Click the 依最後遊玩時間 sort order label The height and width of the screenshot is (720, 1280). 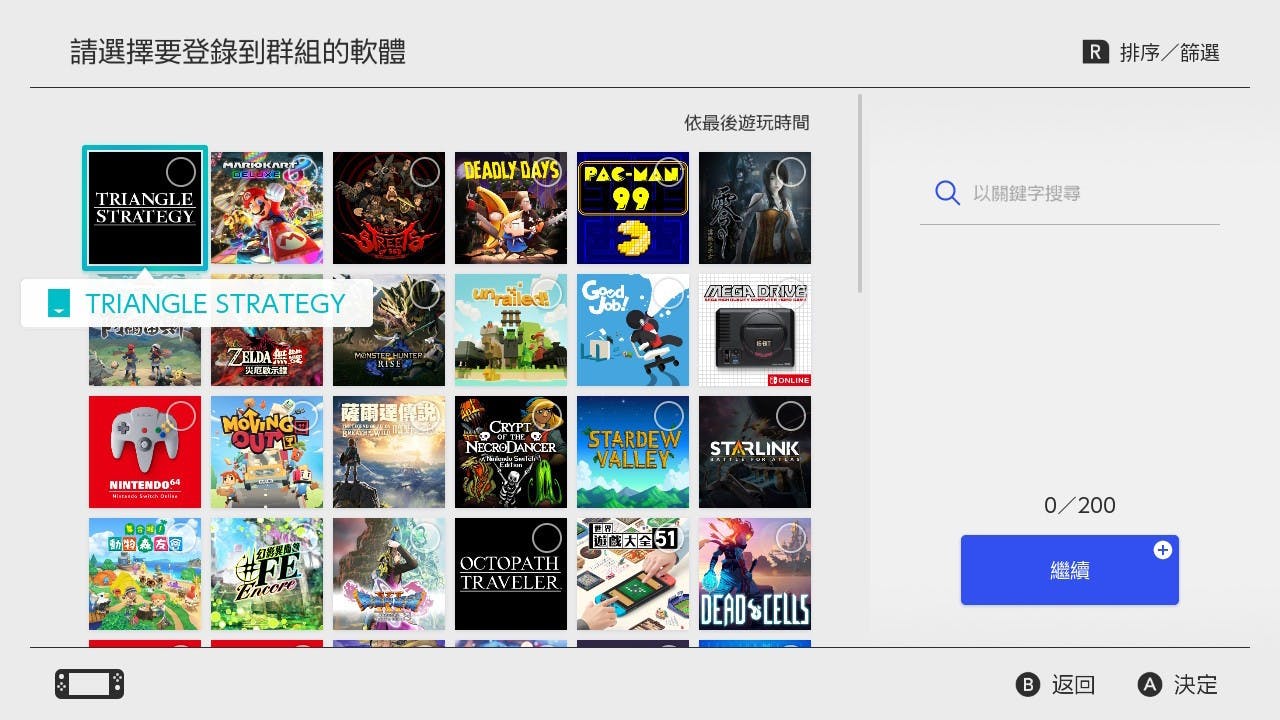[x=747, y=123]
